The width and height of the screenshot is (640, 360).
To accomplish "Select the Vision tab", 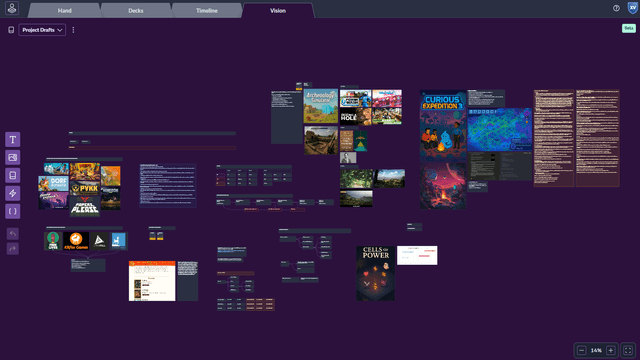I will click(278, 11).
